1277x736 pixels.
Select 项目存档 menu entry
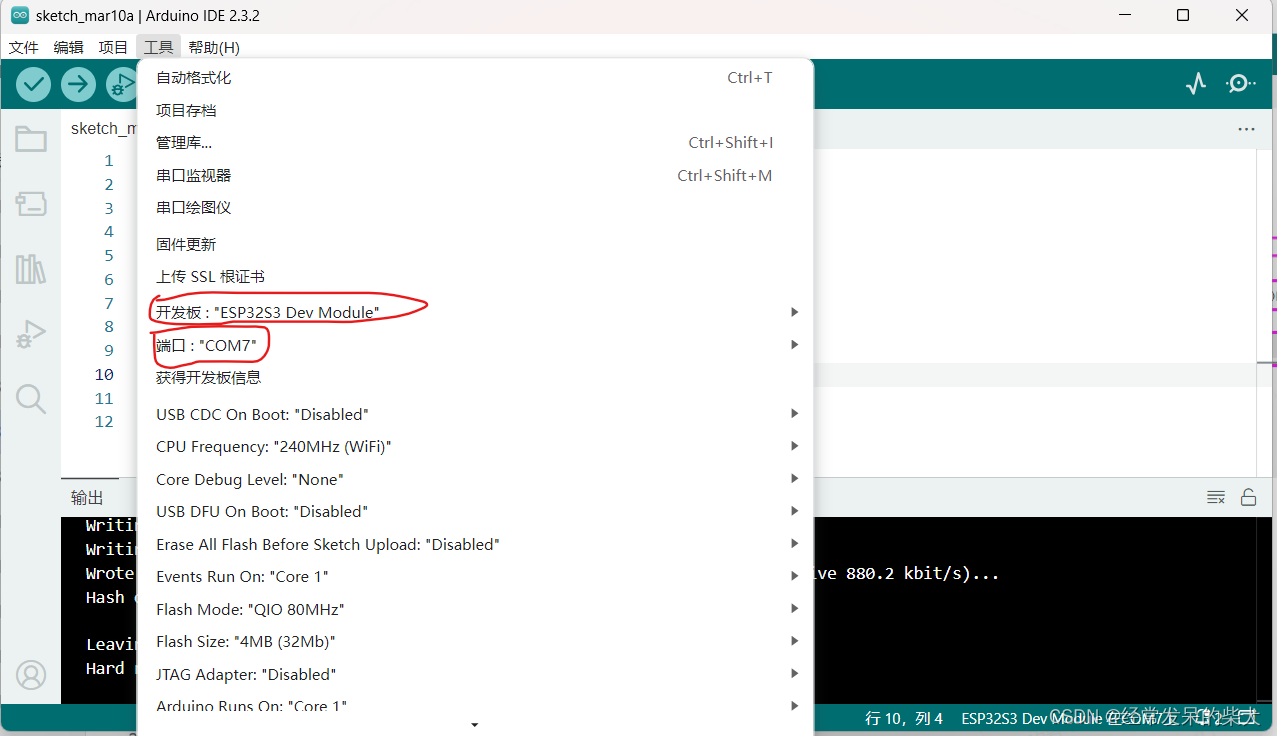[475, 110]
